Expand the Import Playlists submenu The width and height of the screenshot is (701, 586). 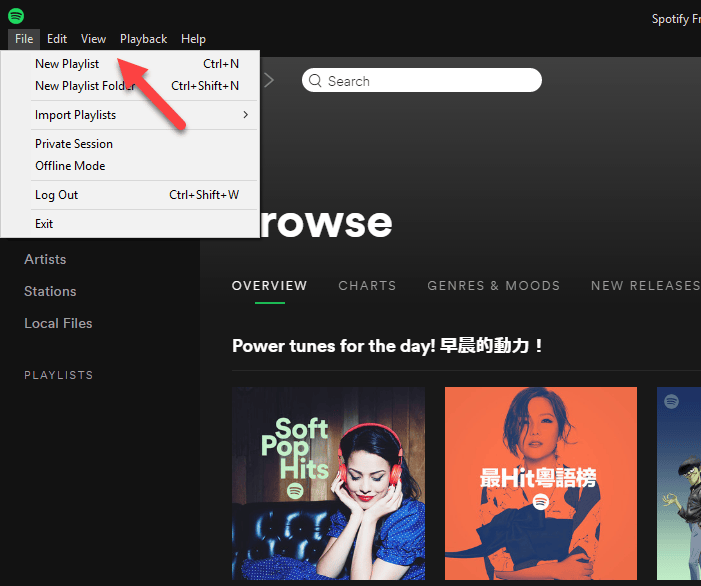point(130,115)
